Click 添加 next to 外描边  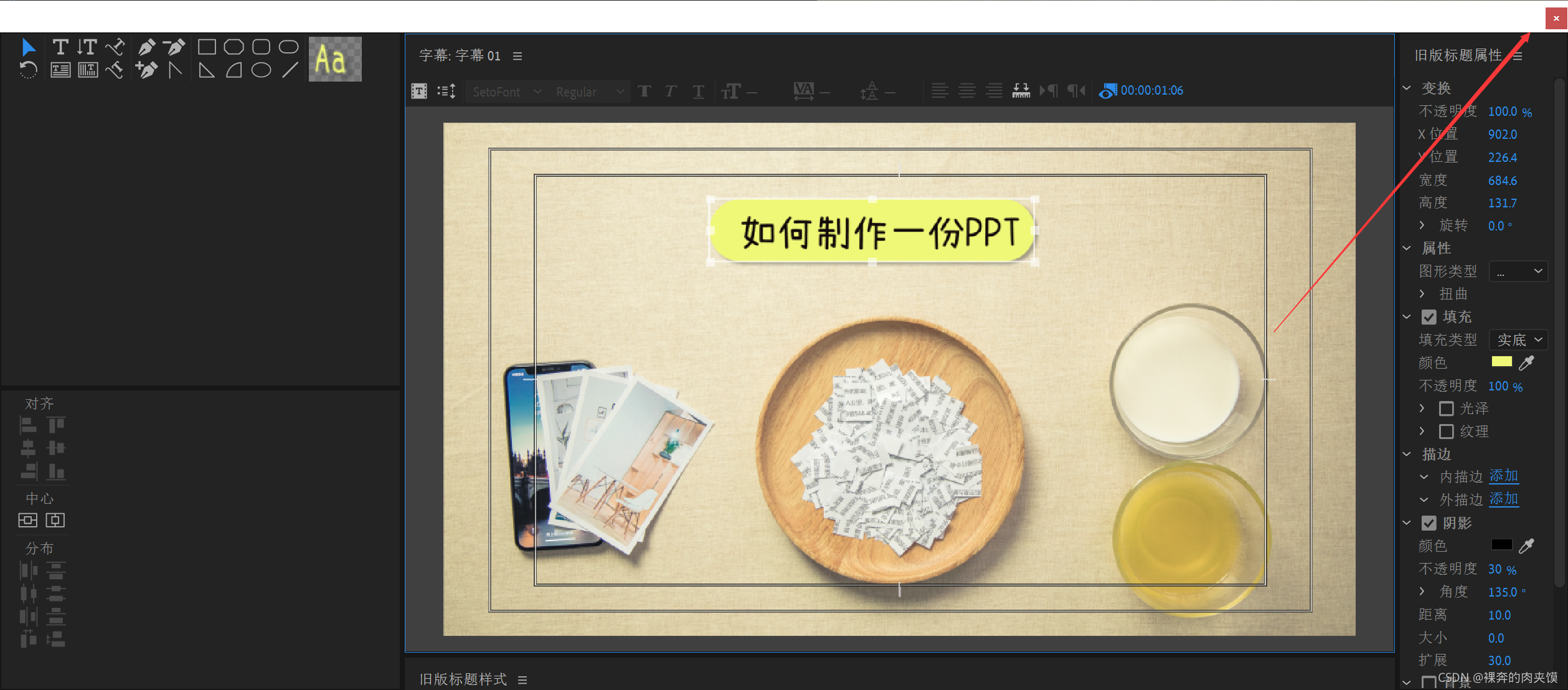click(1503, 499)
